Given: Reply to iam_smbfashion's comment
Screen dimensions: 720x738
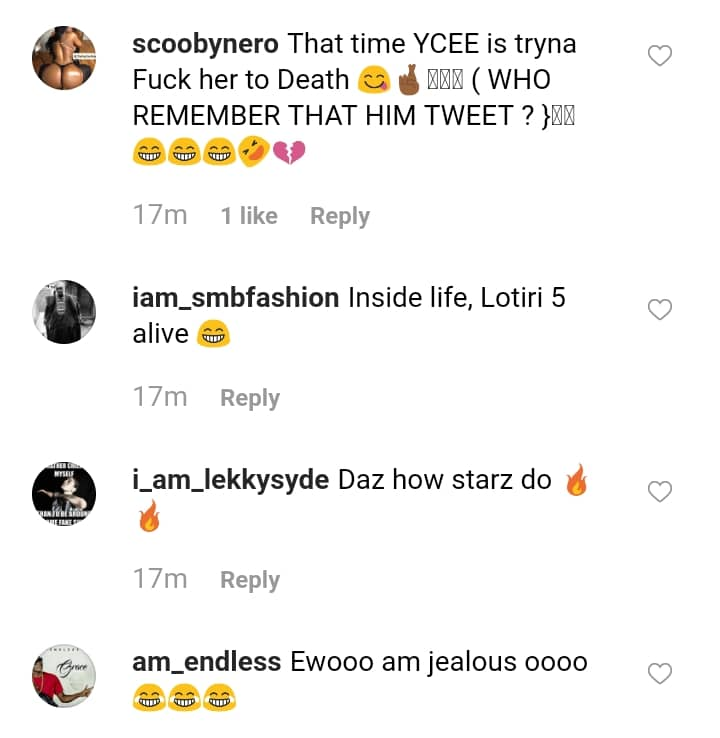Looking at the screenshot, I should pyautogui.click(x=250, y=398).
